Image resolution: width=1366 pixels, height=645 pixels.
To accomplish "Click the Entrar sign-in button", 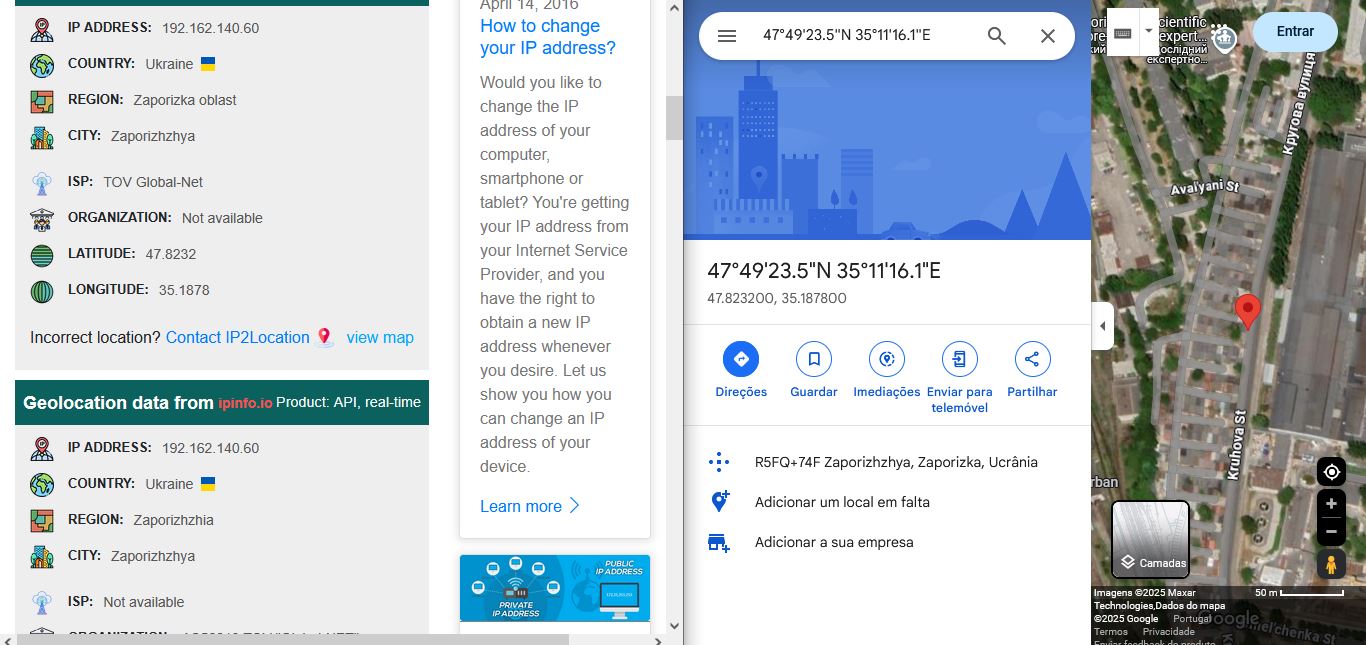I will pyautogui.click(x=1295, y=31).
